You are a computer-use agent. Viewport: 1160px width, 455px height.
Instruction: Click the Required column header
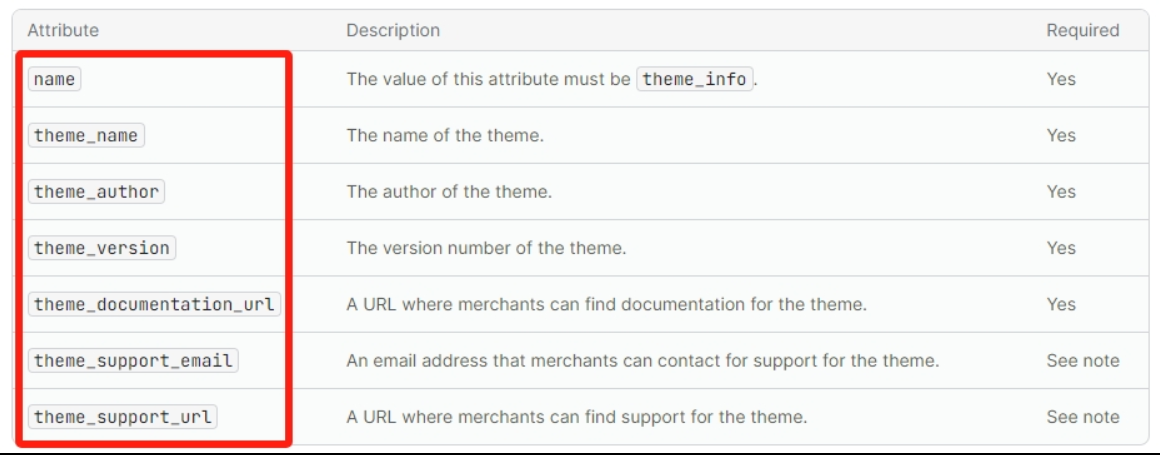pyautogui.click(x=1082, y=30)
